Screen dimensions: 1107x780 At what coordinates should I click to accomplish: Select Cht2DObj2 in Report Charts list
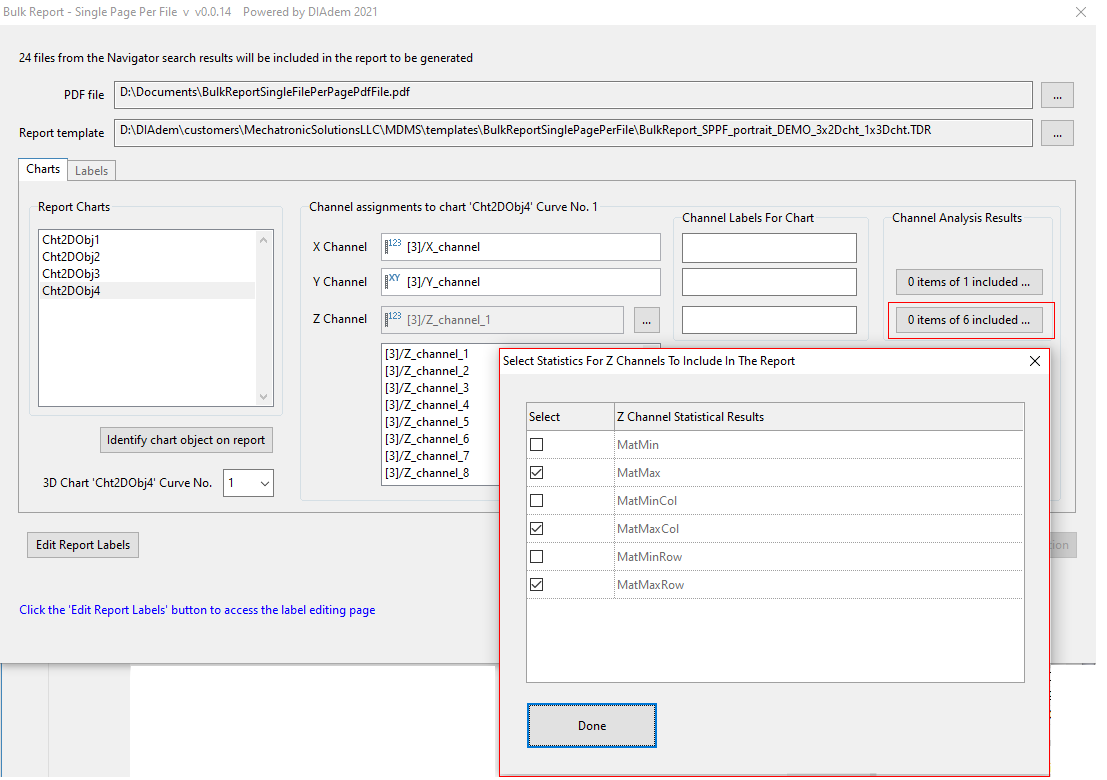click(71, 257)
